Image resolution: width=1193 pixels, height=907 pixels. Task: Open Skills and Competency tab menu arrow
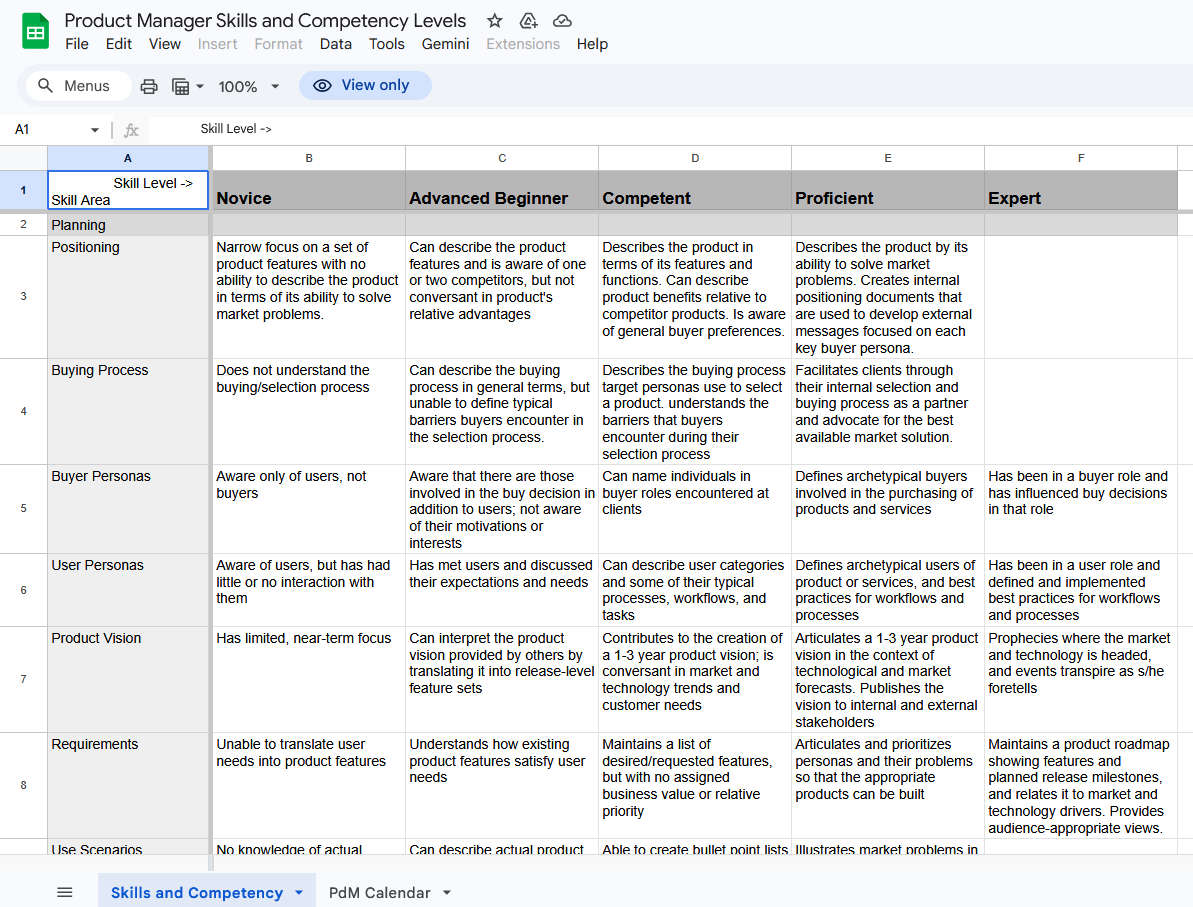(299, 893)
